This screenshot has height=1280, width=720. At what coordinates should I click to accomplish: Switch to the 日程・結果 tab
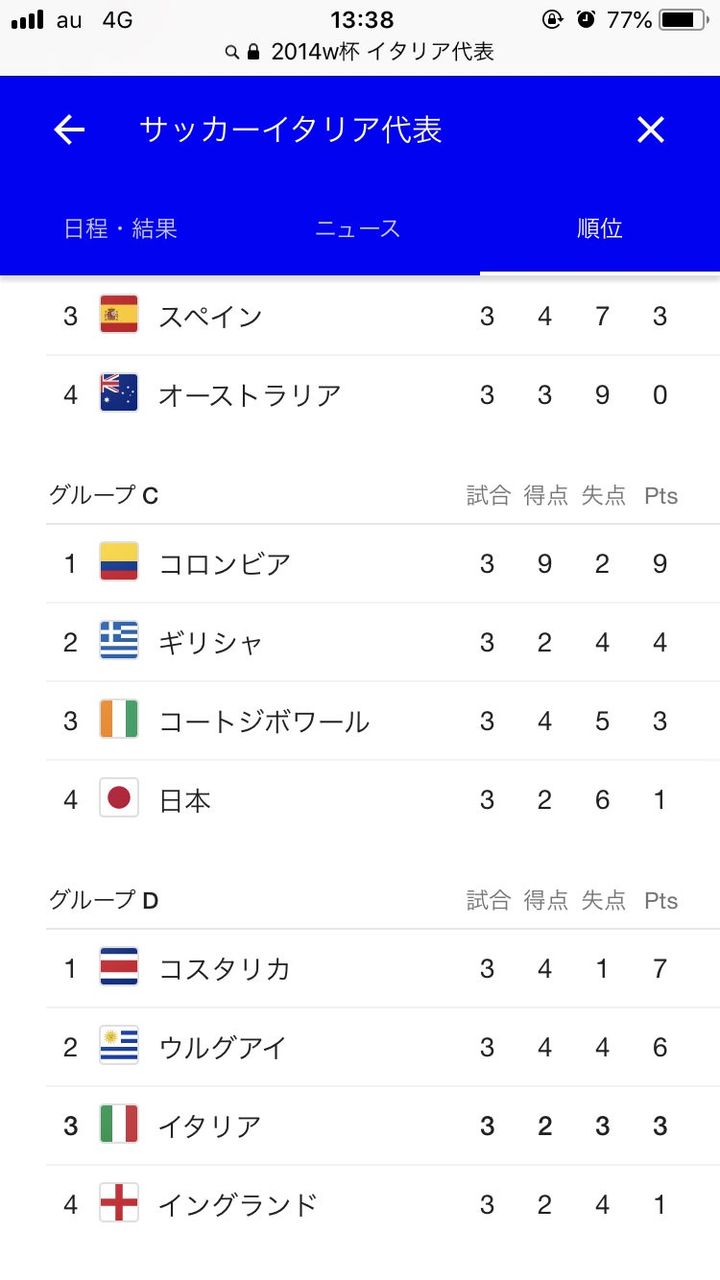(x=120, y=229)
